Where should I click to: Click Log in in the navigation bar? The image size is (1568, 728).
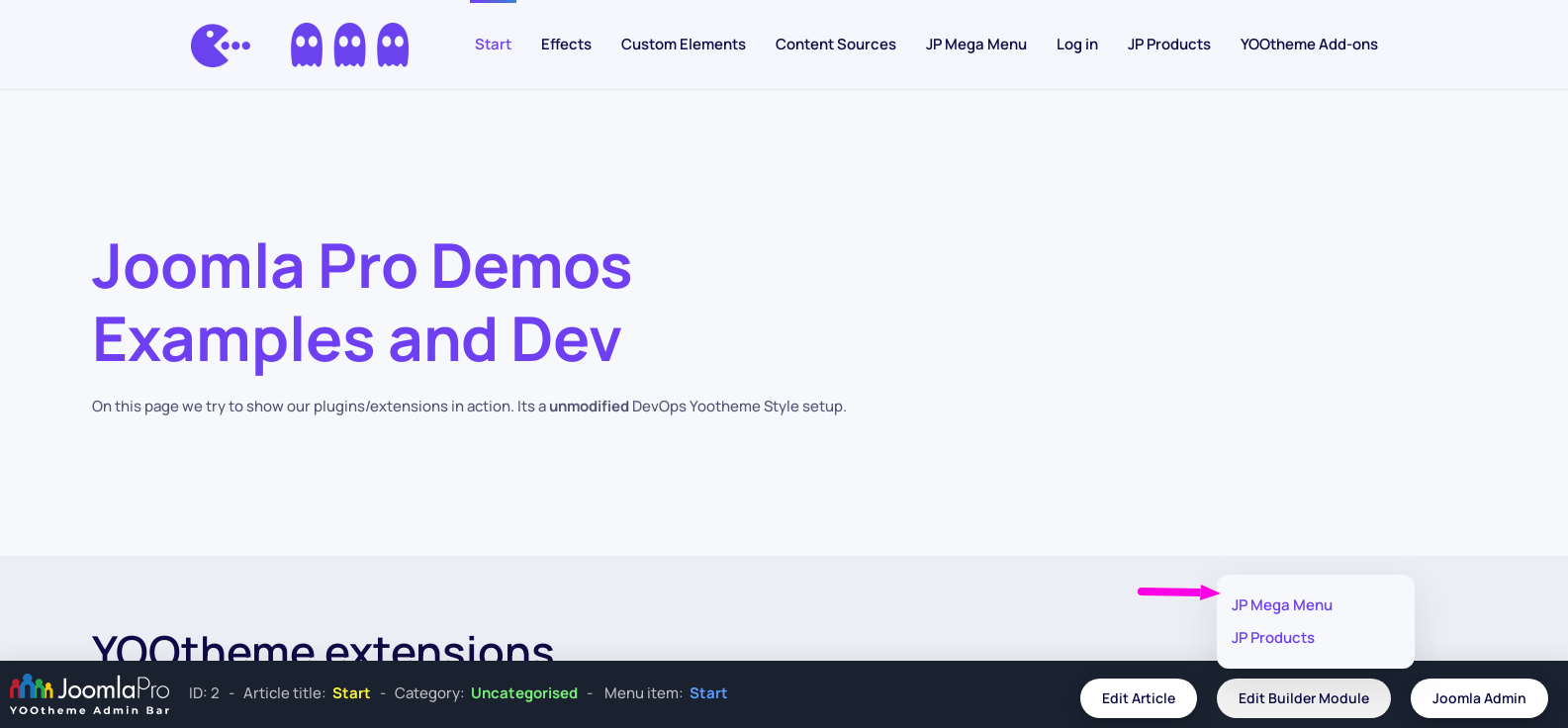click(x=1077, y=45)
